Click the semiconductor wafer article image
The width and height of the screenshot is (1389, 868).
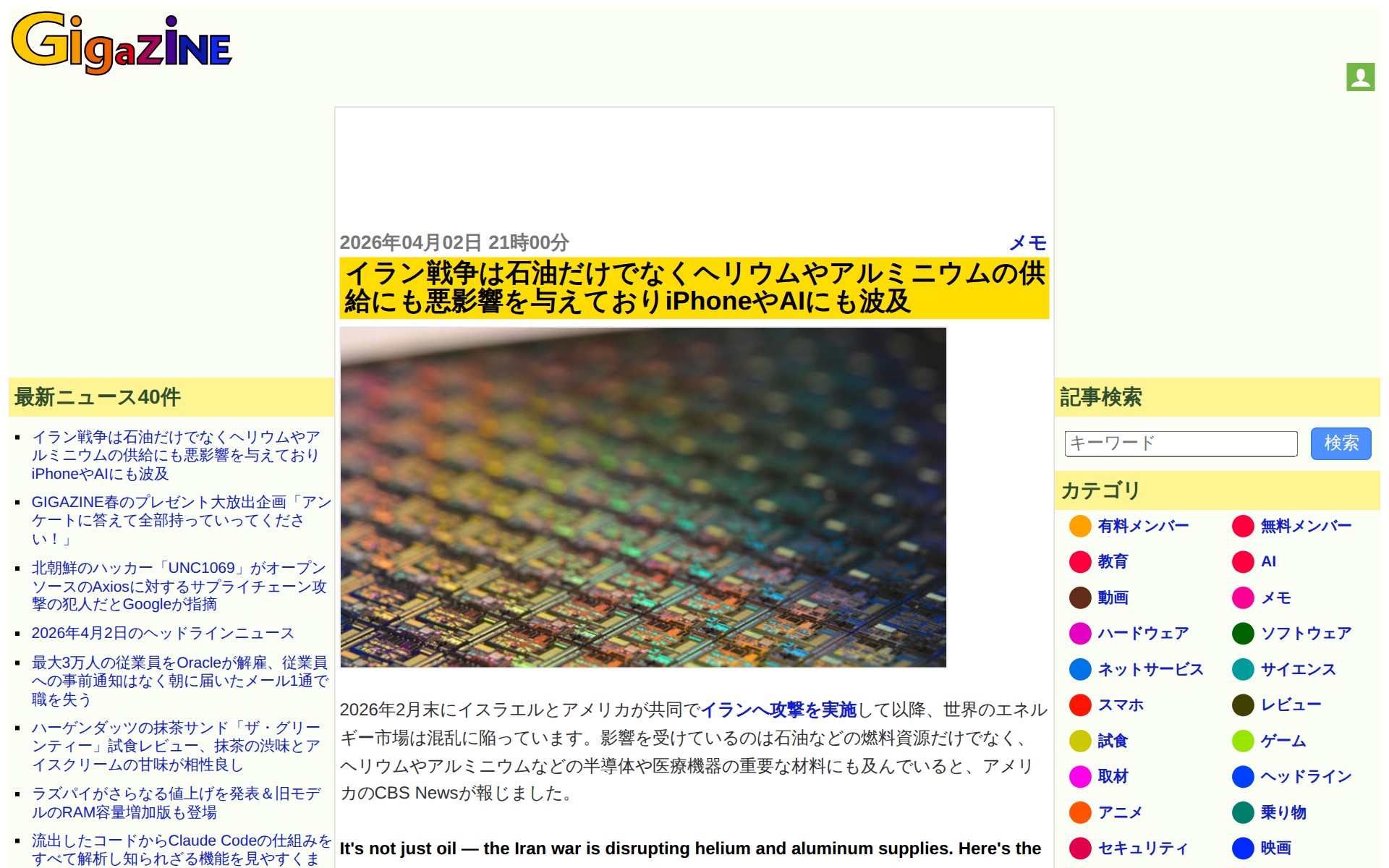(x=643, y=497)
